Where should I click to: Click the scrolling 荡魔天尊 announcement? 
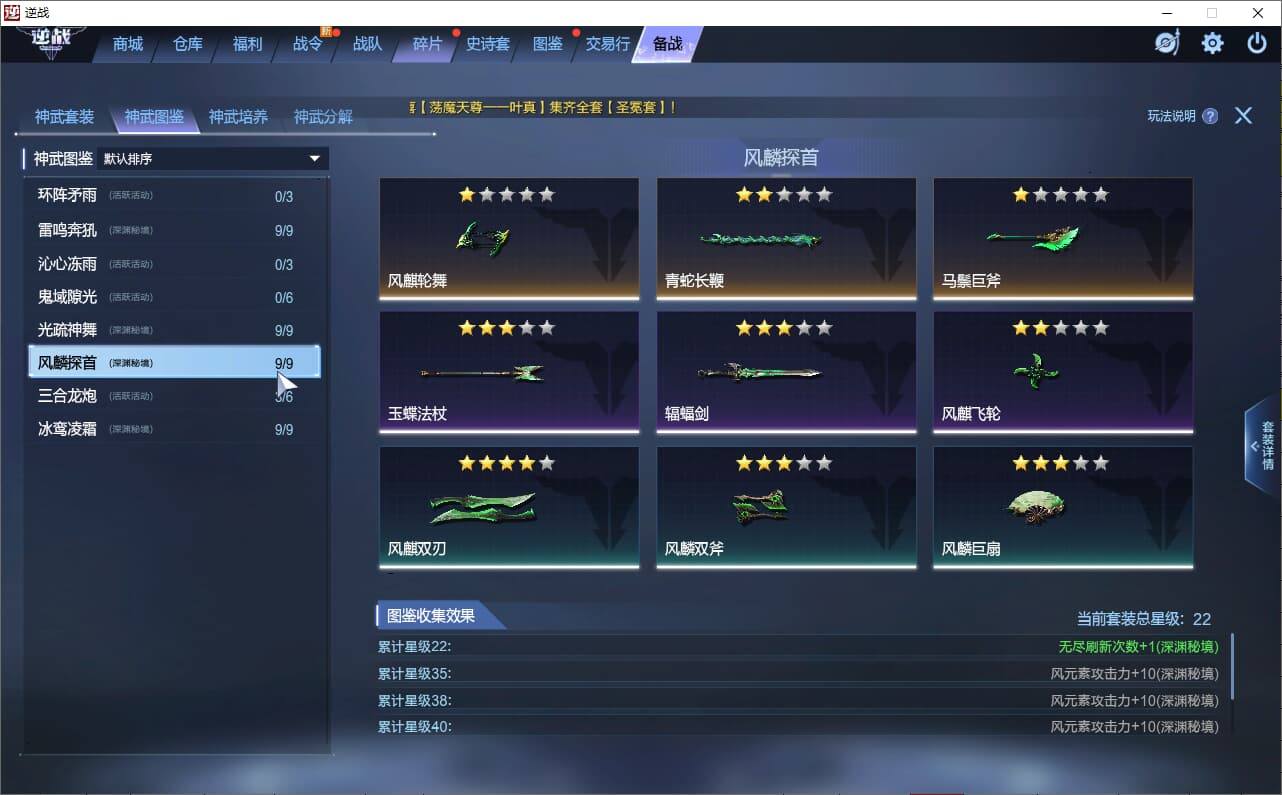543,106
